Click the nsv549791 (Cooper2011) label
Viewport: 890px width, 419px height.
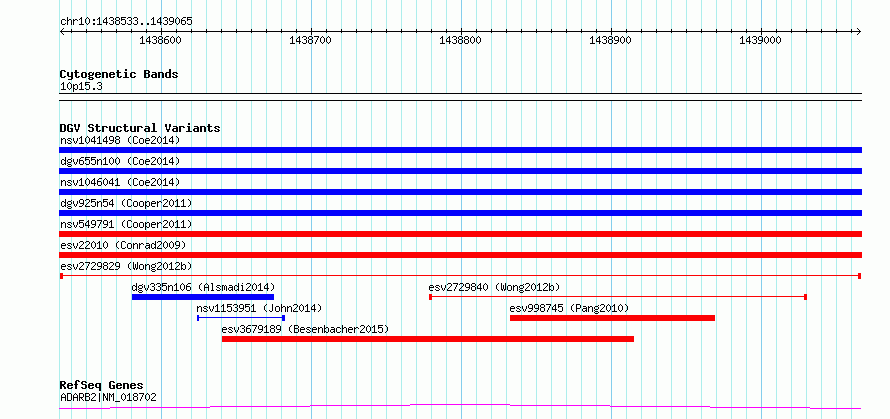point(126,224)
